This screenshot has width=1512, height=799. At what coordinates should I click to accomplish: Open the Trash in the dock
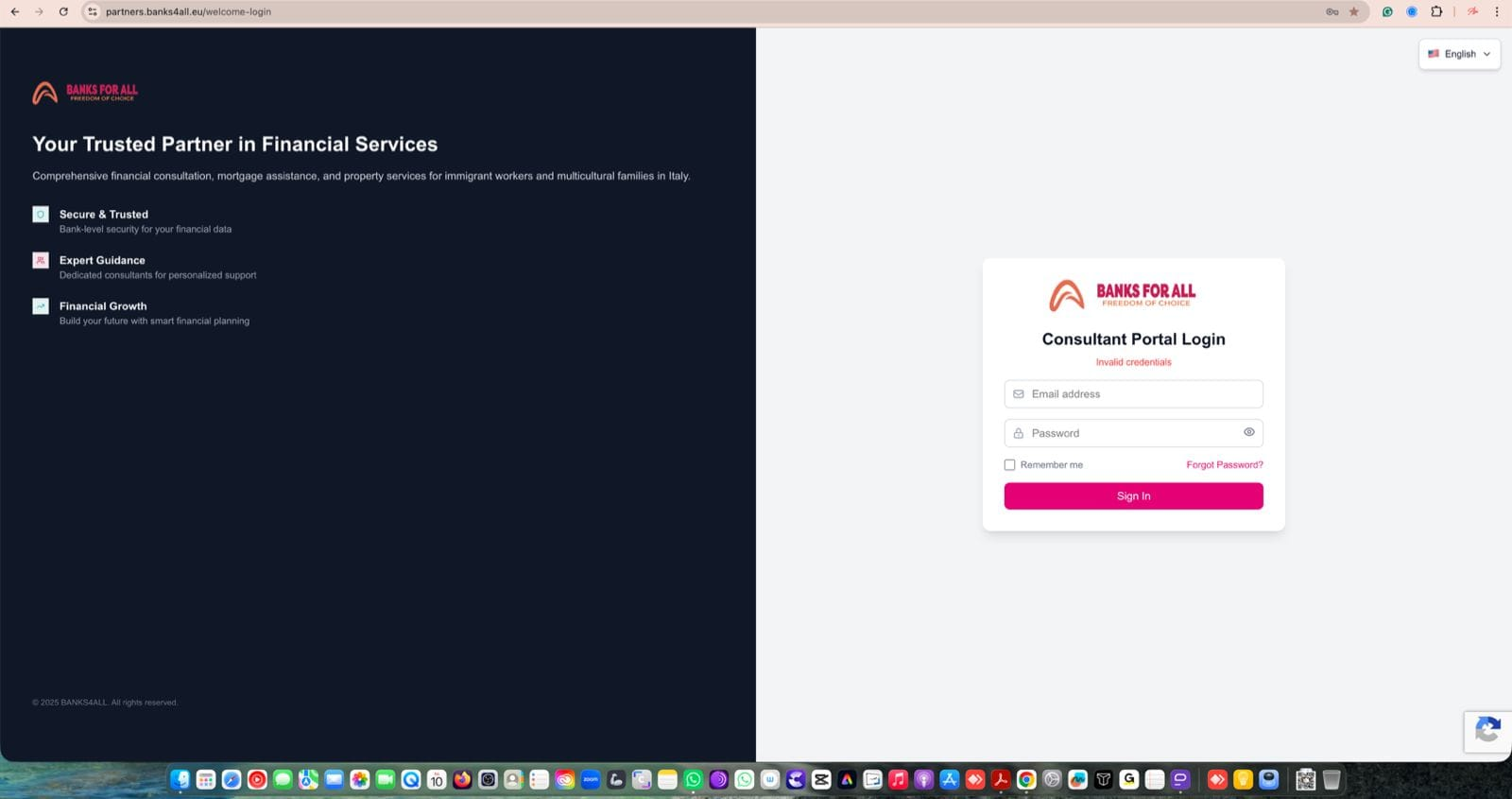[x=1332, y=779]
